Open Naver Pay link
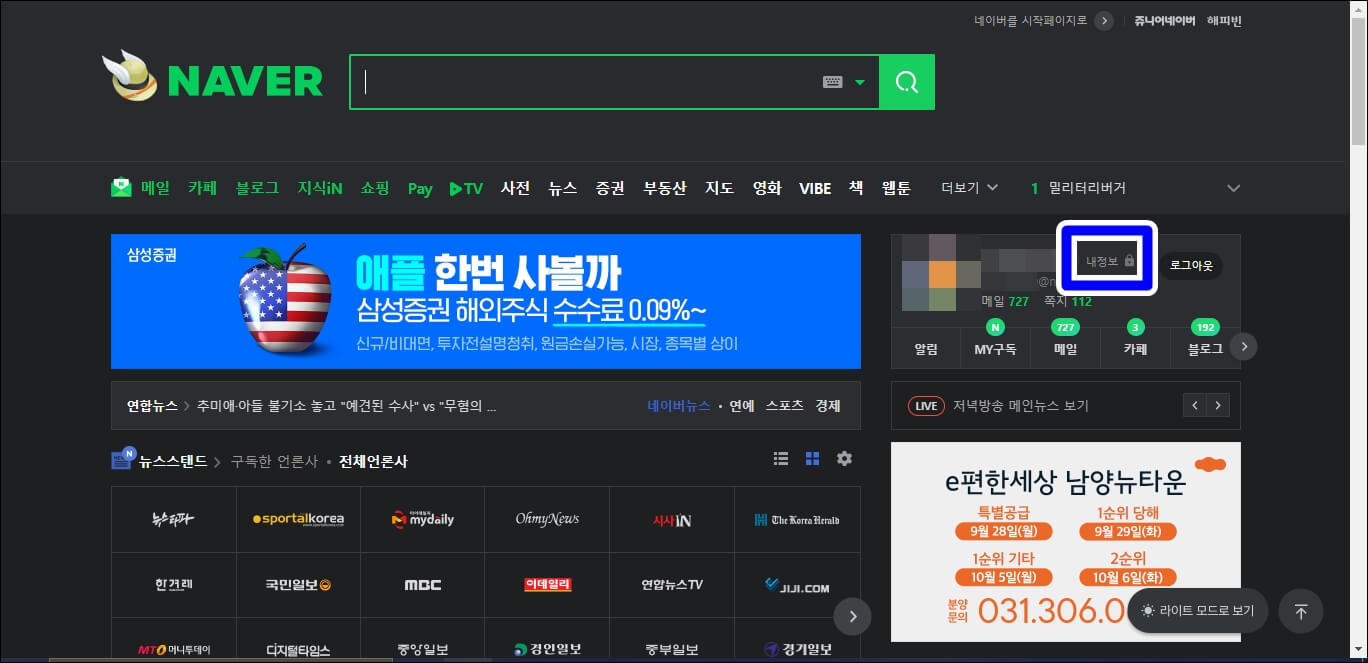Screen dimensions: 1368x663 pyautogui.click(x=420, y=189)
